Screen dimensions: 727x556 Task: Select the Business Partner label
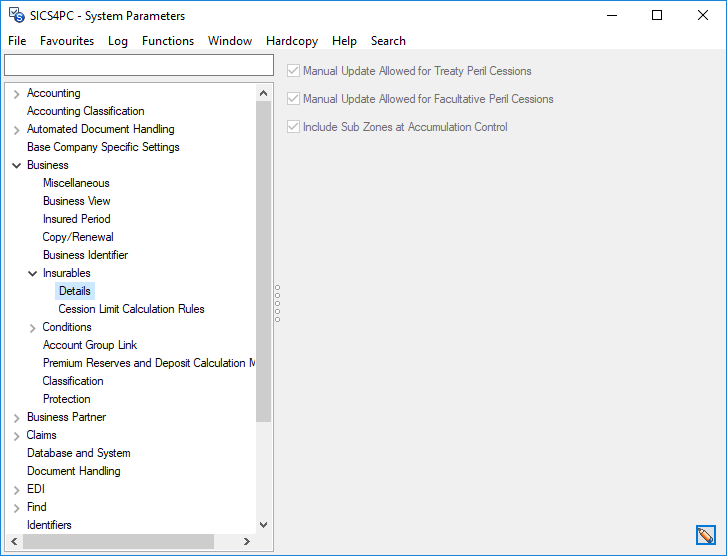(x=66, y=417)
